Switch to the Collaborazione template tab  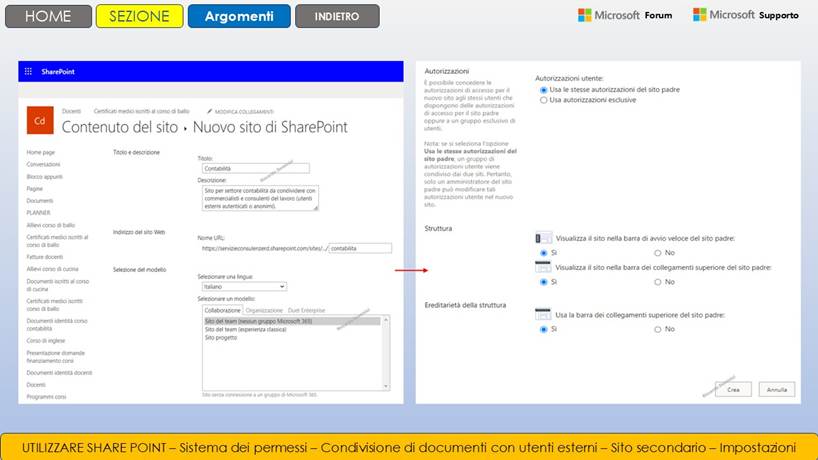[222, 310]
